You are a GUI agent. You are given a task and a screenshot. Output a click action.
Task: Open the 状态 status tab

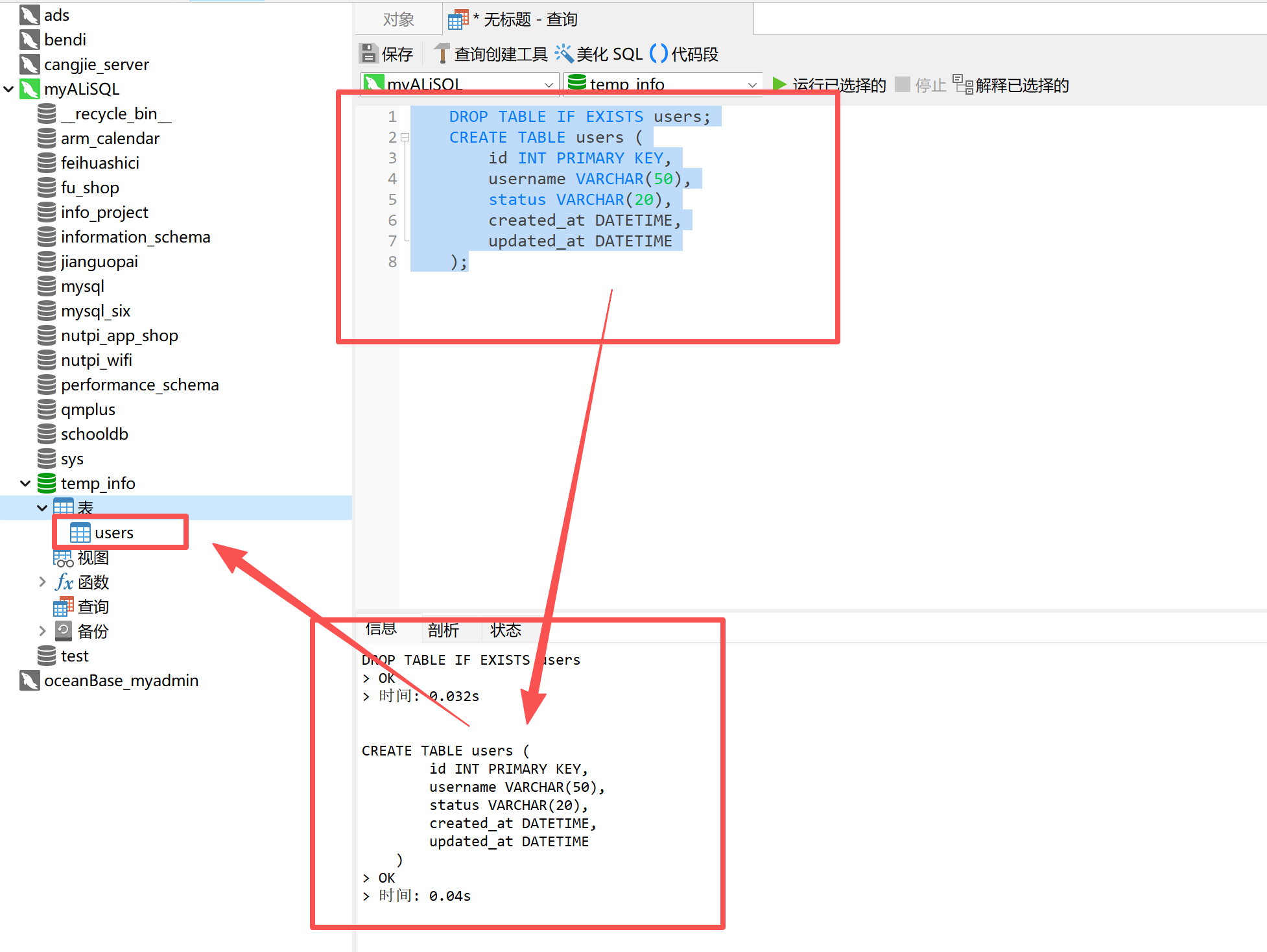(x=505, y=630)
